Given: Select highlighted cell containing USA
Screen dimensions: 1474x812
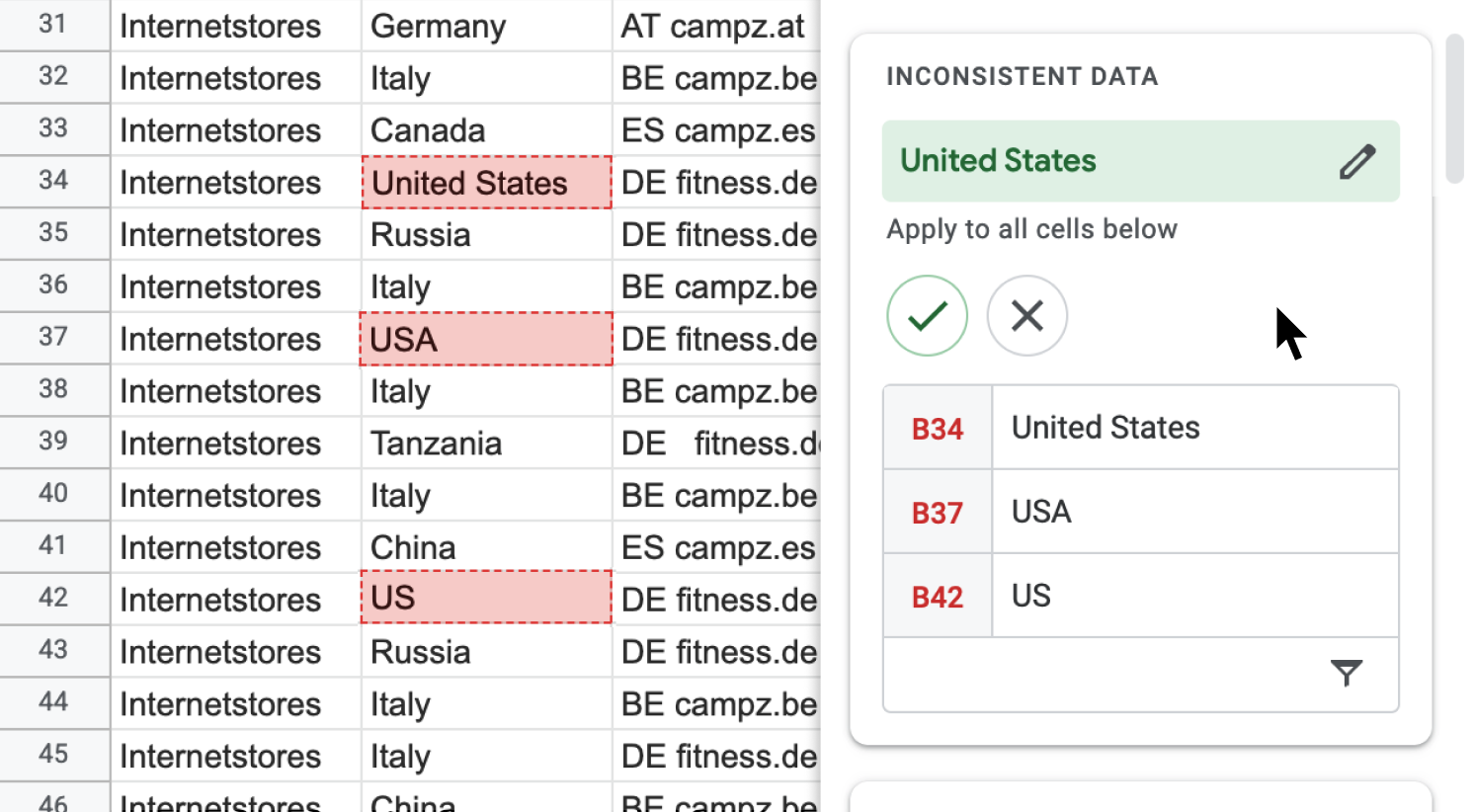Looking at the screenshot, I should 487,340.
